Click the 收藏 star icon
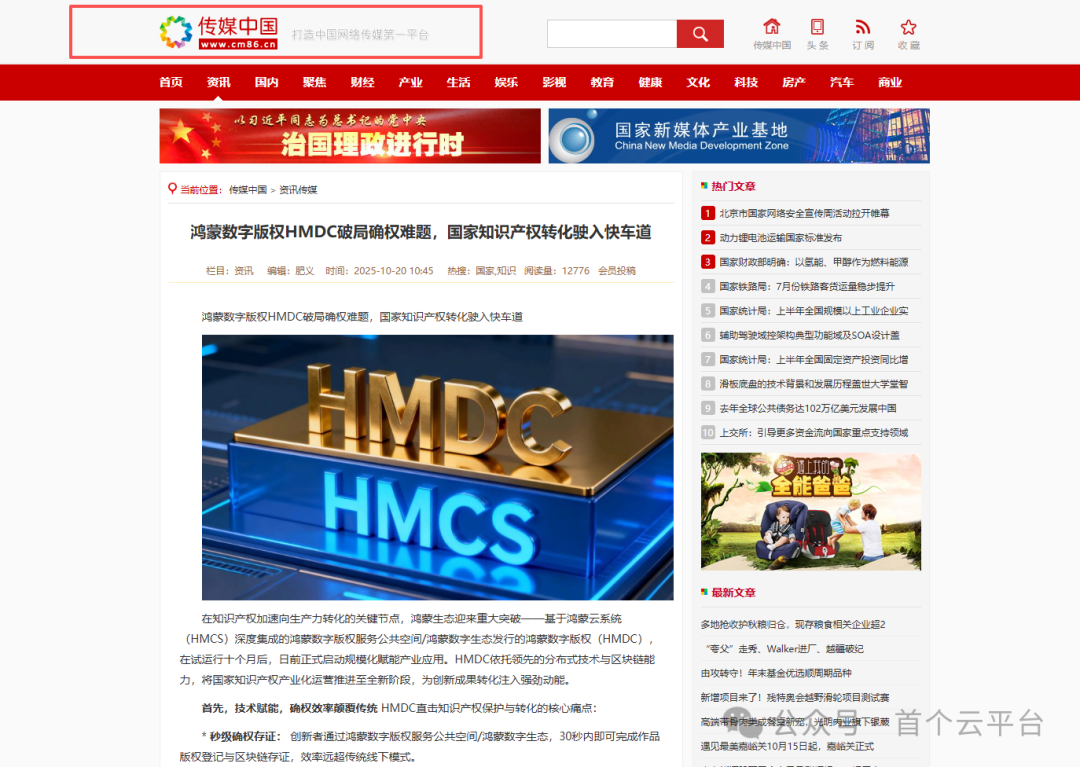Image resolution: width=1080 pixels, height=767 pixels. pos(908,28)
